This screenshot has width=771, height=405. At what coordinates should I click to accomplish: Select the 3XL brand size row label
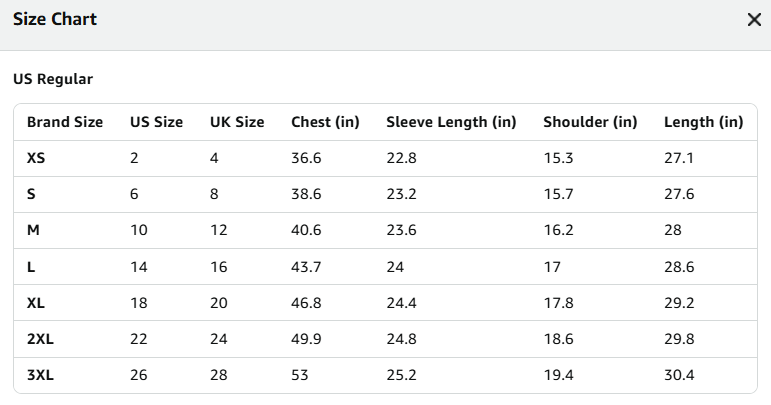click(40, 375)
